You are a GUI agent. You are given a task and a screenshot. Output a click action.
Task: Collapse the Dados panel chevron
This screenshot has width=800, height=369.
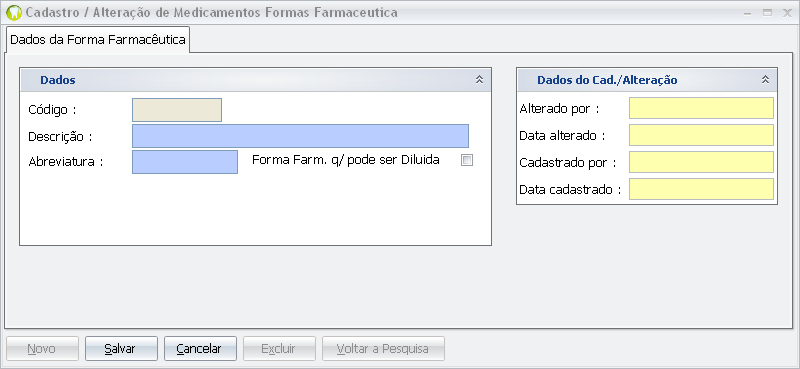(x=479, y=80)
